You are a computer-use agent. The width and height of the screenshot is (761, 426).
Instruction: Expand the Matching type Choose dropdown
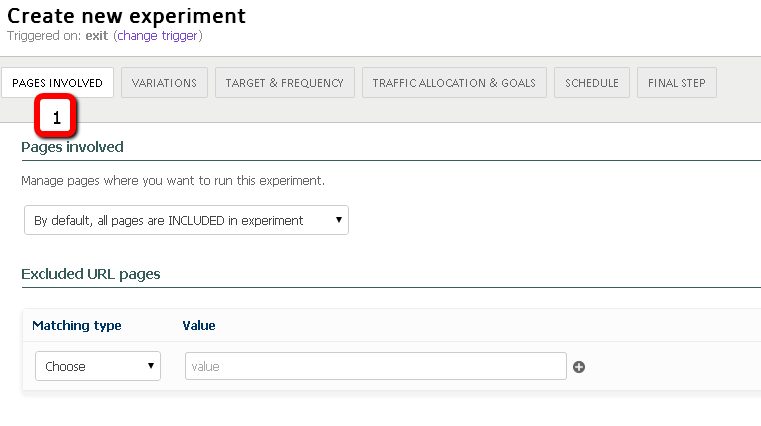click(98, 366)
